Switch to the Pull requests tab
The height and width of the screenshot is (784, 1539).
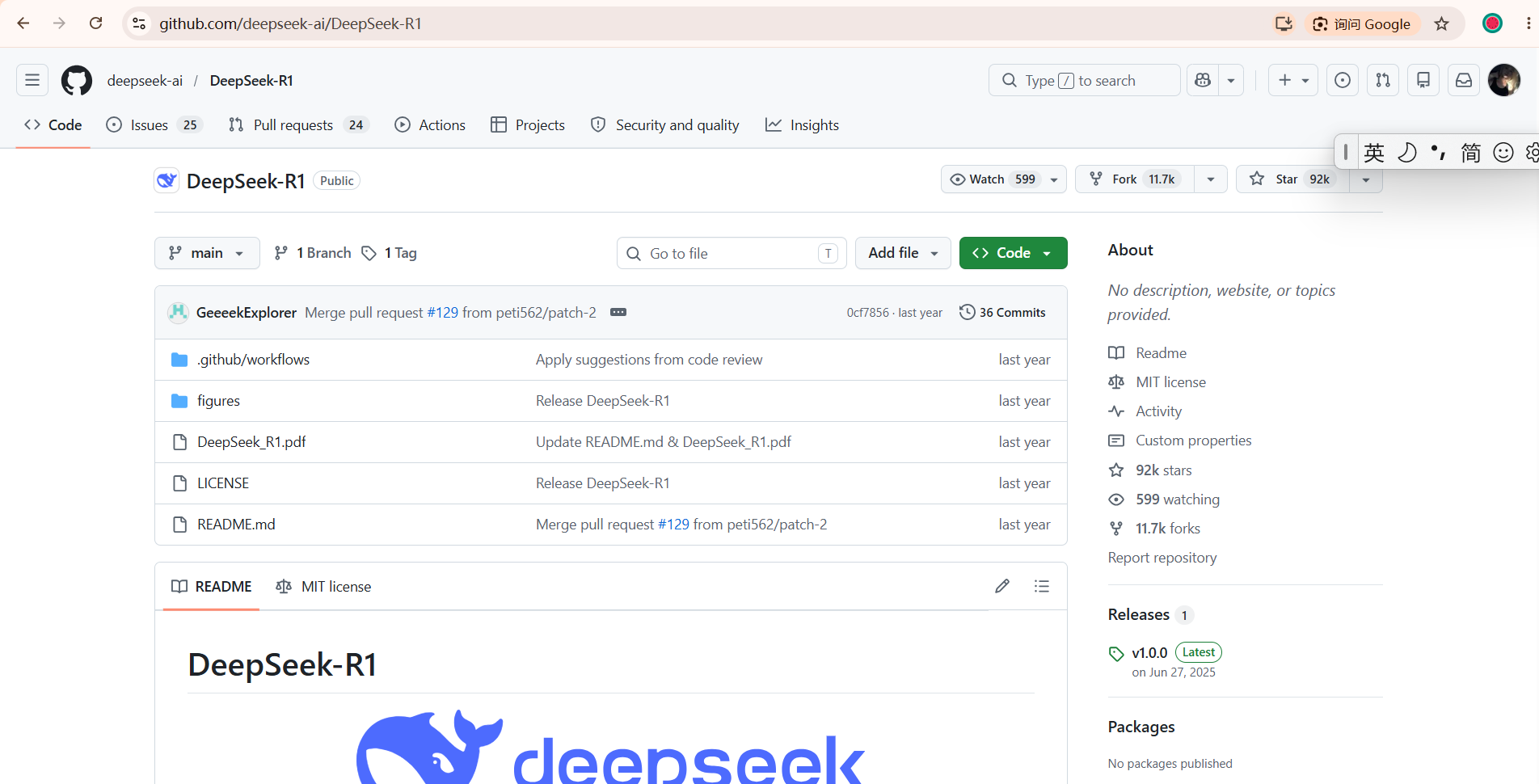tap(298, 124)
